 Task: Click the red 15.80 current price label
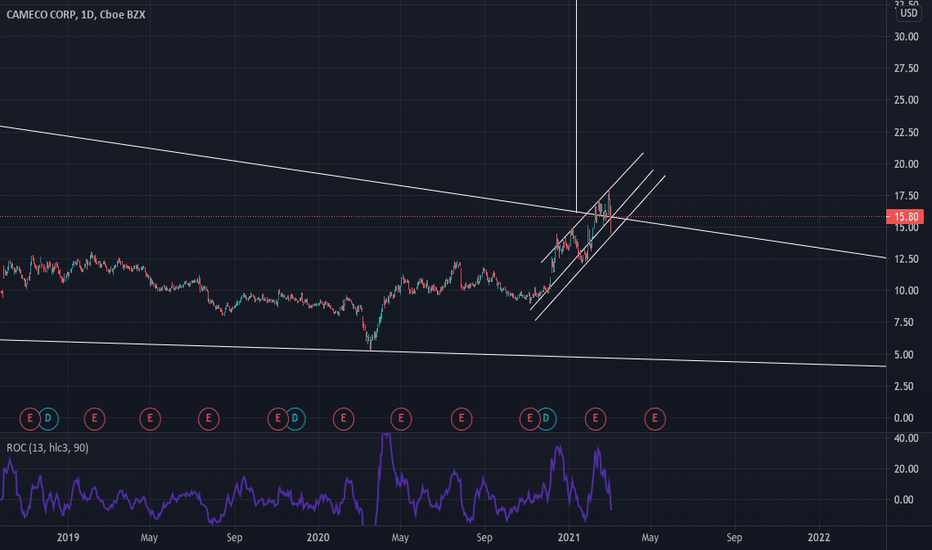905,216
